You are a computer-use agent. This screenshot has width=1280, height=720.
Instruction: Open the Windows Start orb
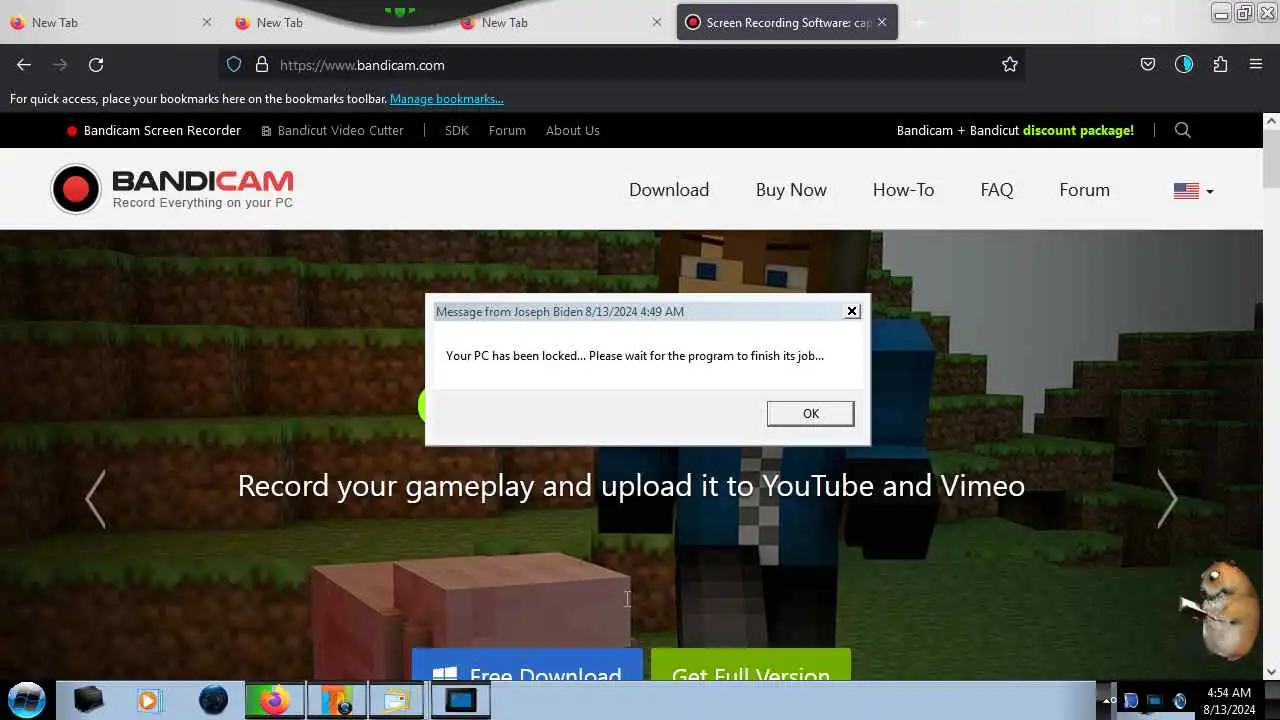(x=27, y=699)
